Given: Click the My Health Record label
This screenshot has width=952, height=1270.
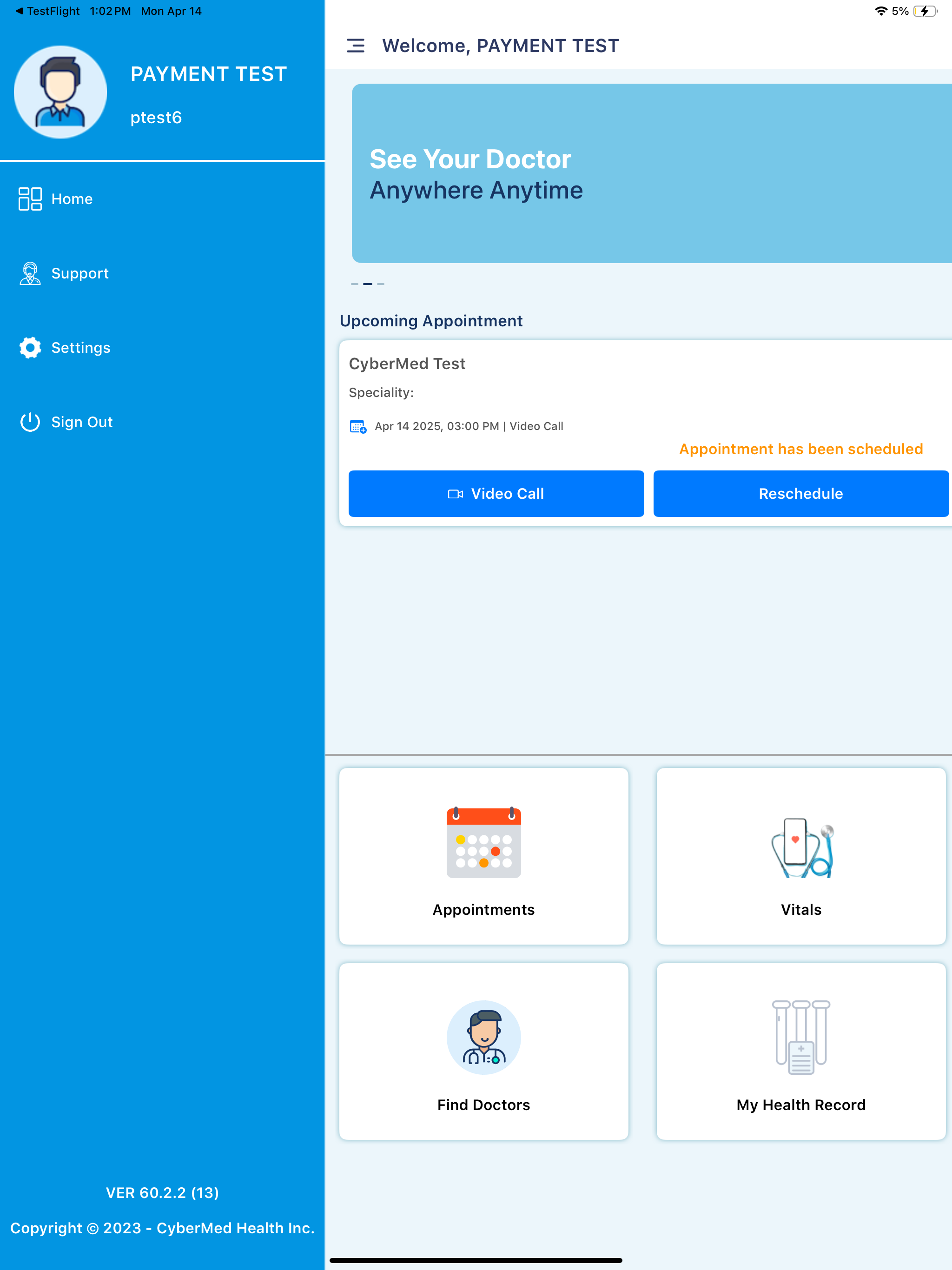Looking at the screenshot, I should 801,1105.
